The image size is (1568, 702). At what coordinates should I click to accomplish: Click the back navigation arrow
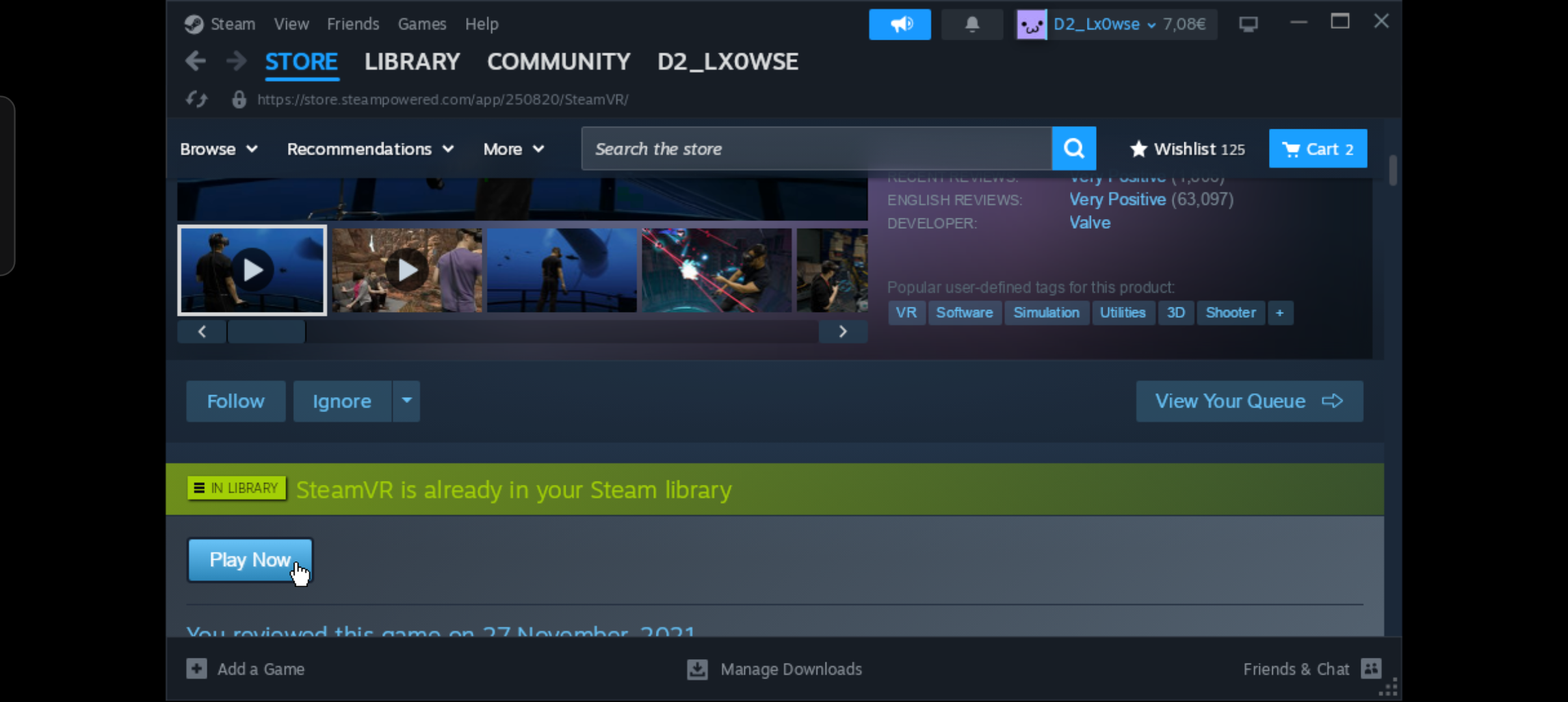coord(196,62)
